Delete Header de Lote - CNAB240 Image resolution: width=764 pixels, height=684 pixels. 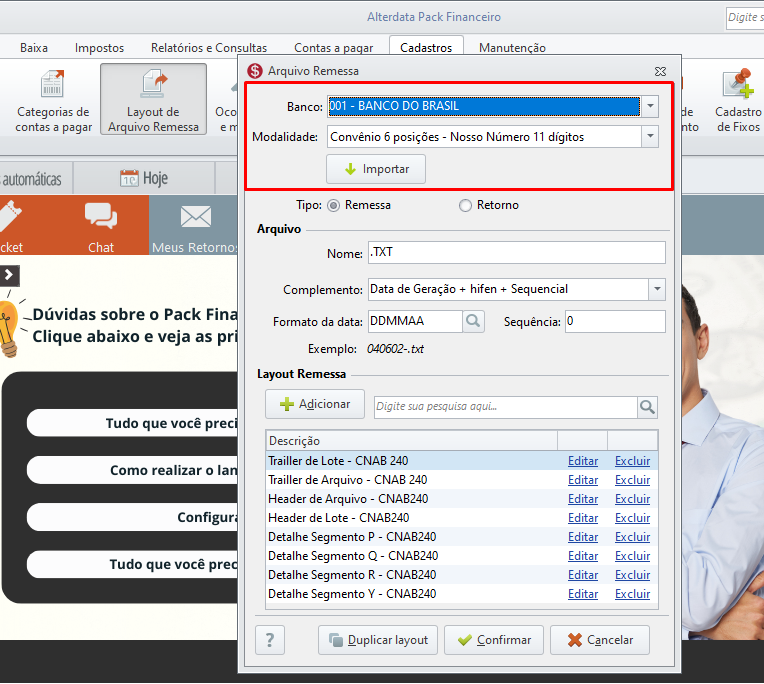point(632,518)
